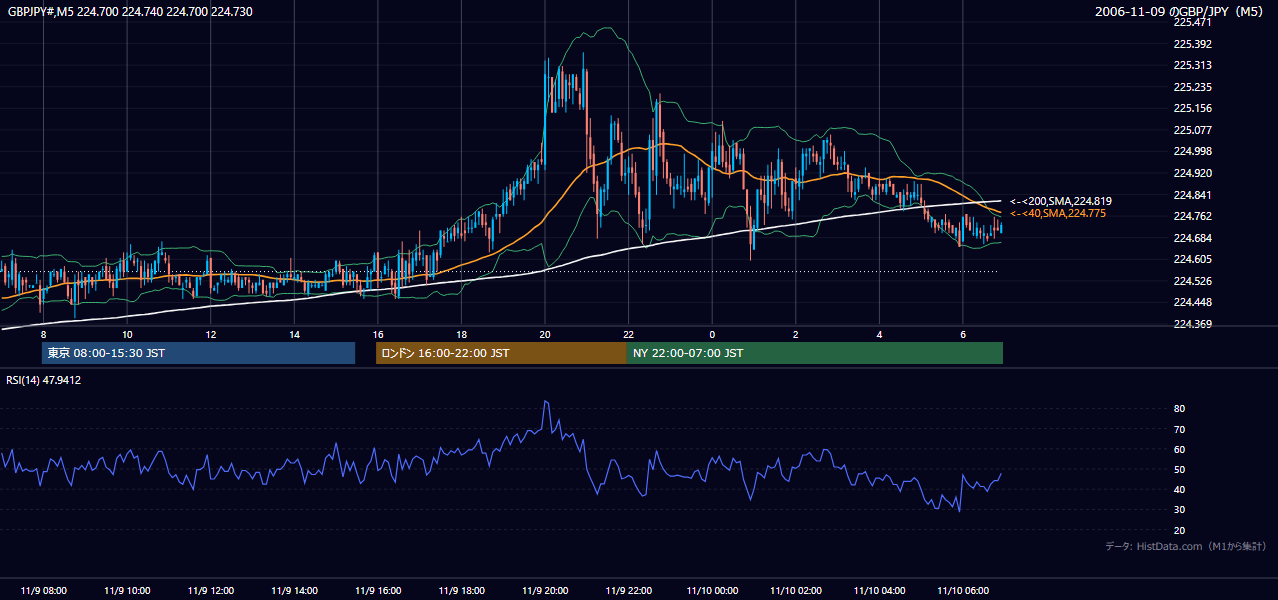Click the 225.471 price axis value
The width and height of the screenshot is (1278, 600).
tap(1192, 22)
